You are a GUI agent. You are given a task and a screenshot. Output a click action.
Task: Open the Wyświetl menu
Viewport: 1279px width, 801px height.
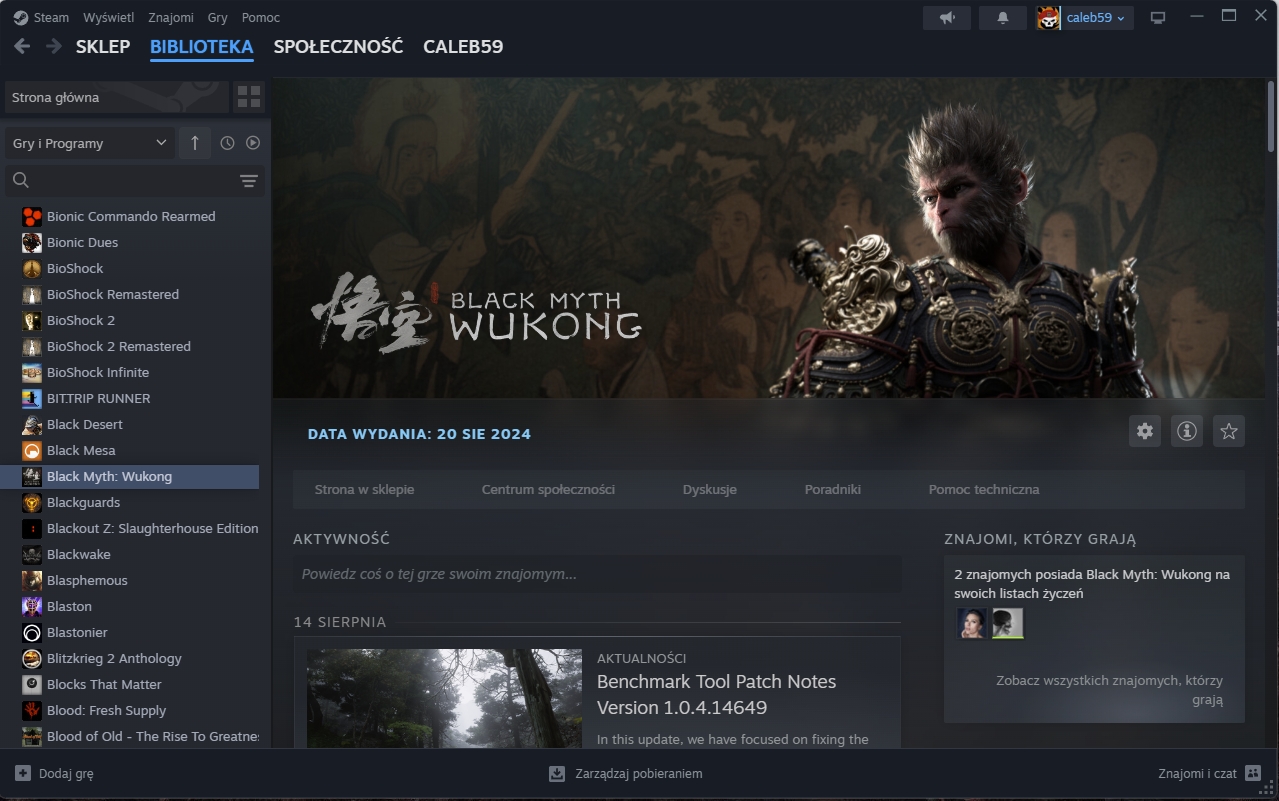109,17
